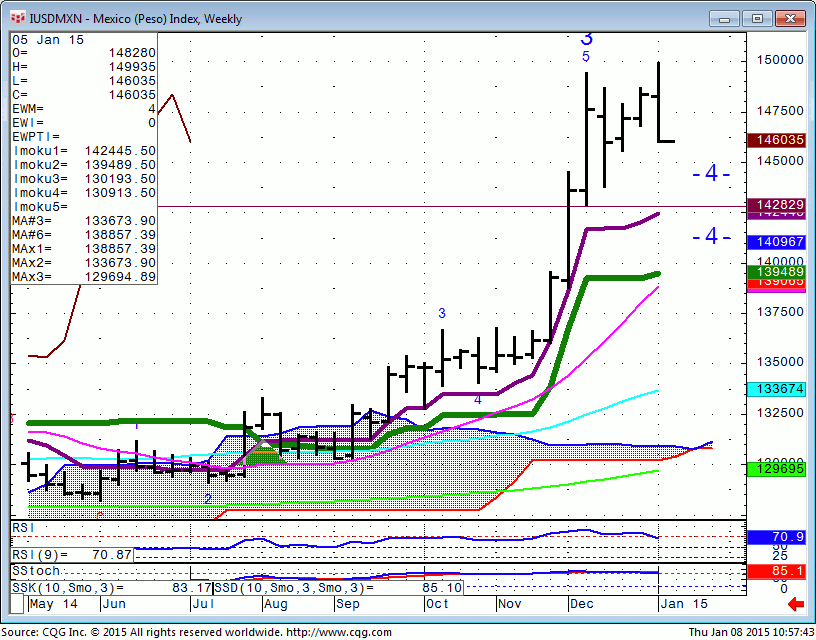Viewport: 816px width, 640px height.
Task: Click the lower blue -4- projection label
Action: pyautogui.click(x=711, y=236)
